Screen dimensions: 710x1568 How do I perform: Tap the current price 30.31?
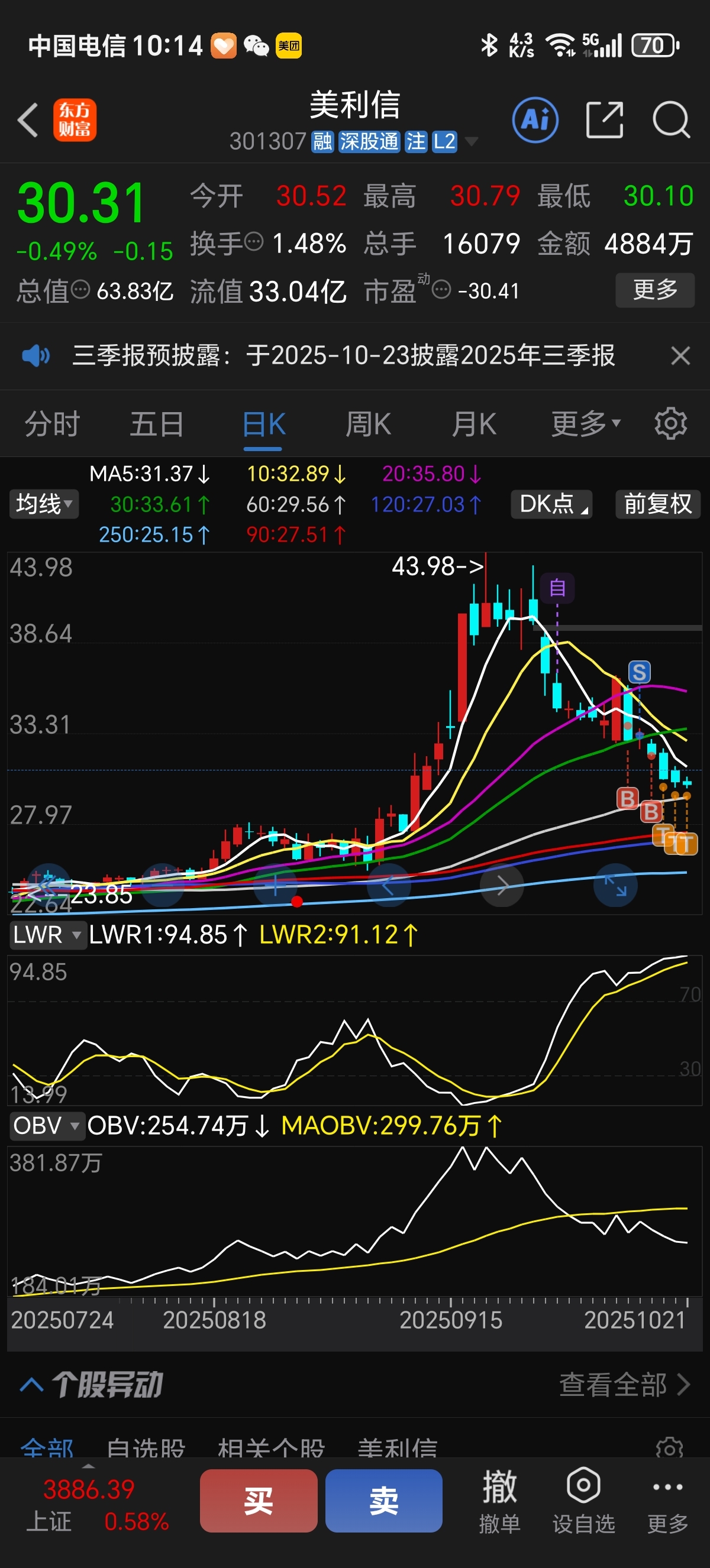point(81,202)
